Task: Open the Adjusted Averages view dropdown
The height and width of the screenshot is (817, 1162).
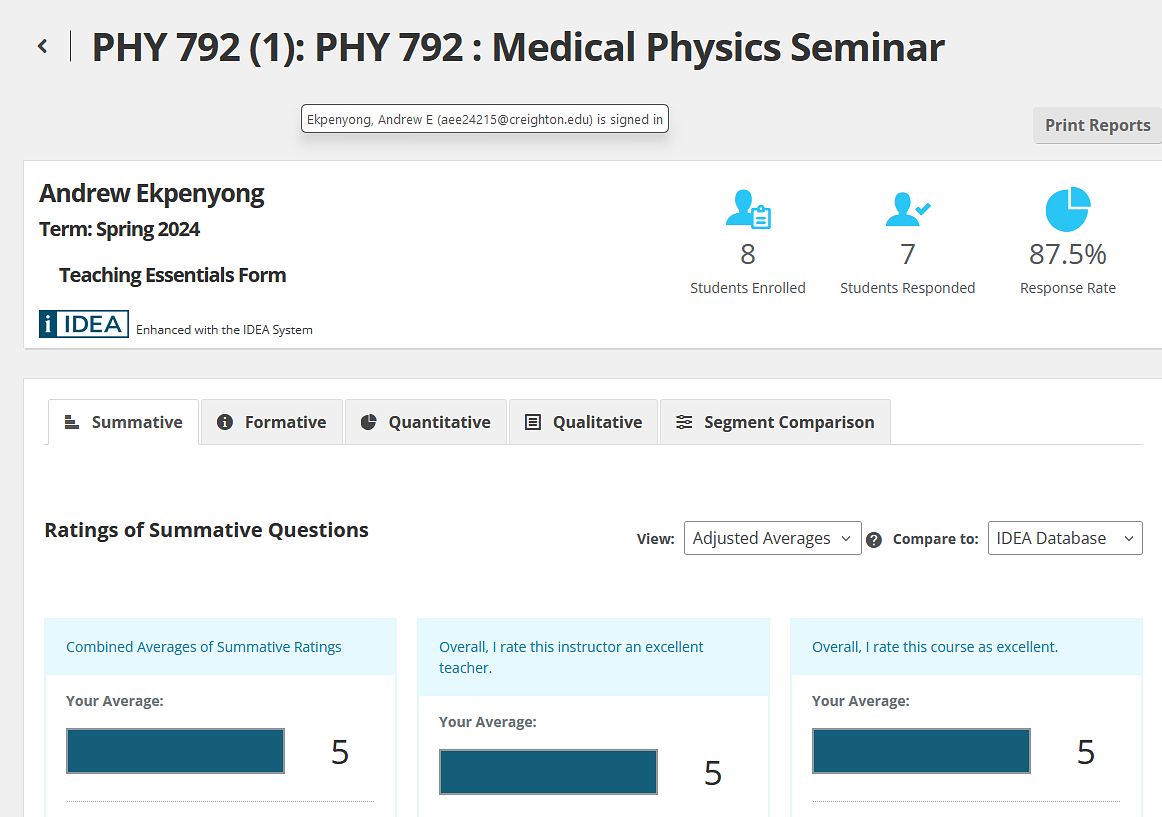Action: click(x=772, y=538)
